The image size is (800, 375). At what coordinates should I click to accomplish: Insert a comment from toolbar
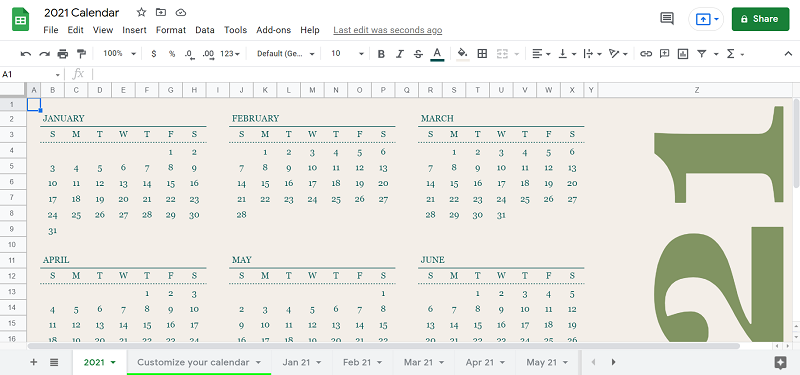point(664,54)
